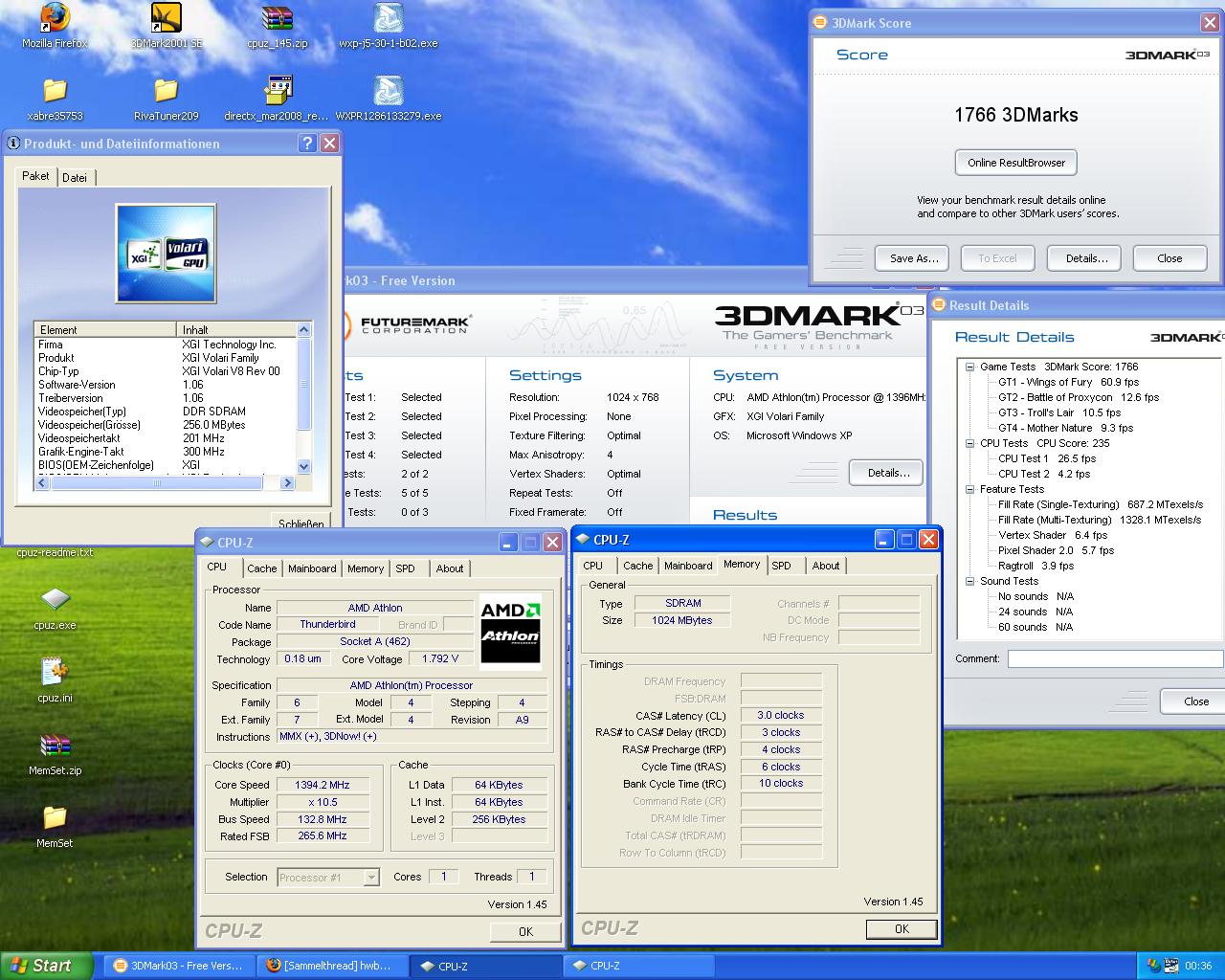Screen dimensions: 1225x980
Task: Collapse the CPU Tests tree node
Action: (969, 443)
